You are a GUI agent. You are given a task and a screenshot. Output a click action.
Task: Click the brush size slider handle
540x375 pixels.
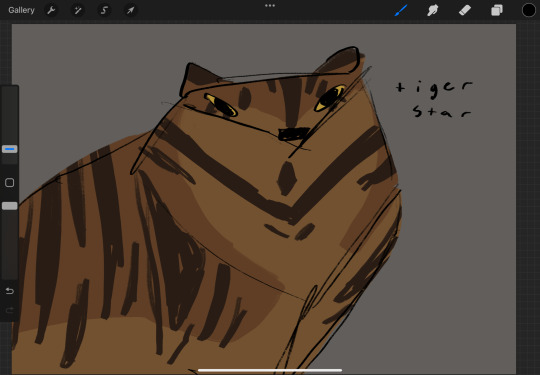10,149
